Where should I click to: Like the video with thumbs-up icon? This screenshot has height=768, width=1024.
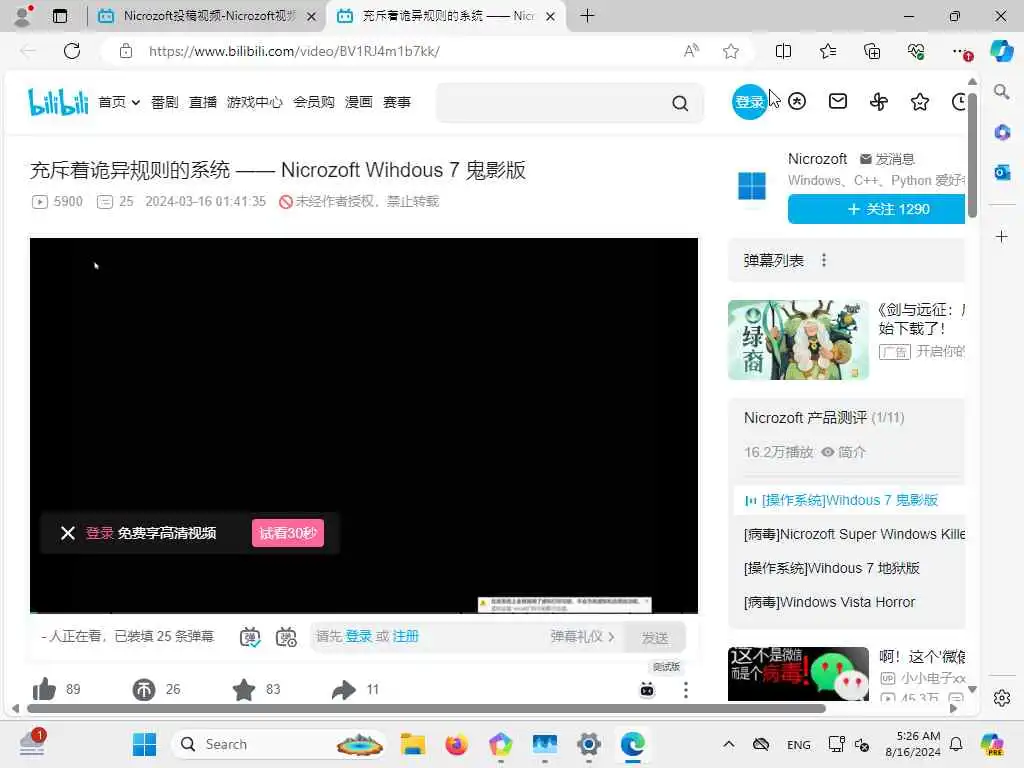pyautogui.click(x=44, y=689)
